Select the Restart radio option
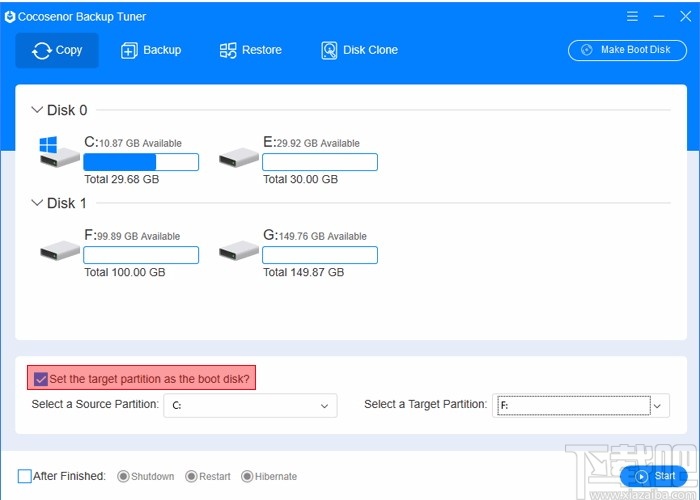The height and width of the screenshot is (500, 700). pyautogui.click(x=191, y=476)
